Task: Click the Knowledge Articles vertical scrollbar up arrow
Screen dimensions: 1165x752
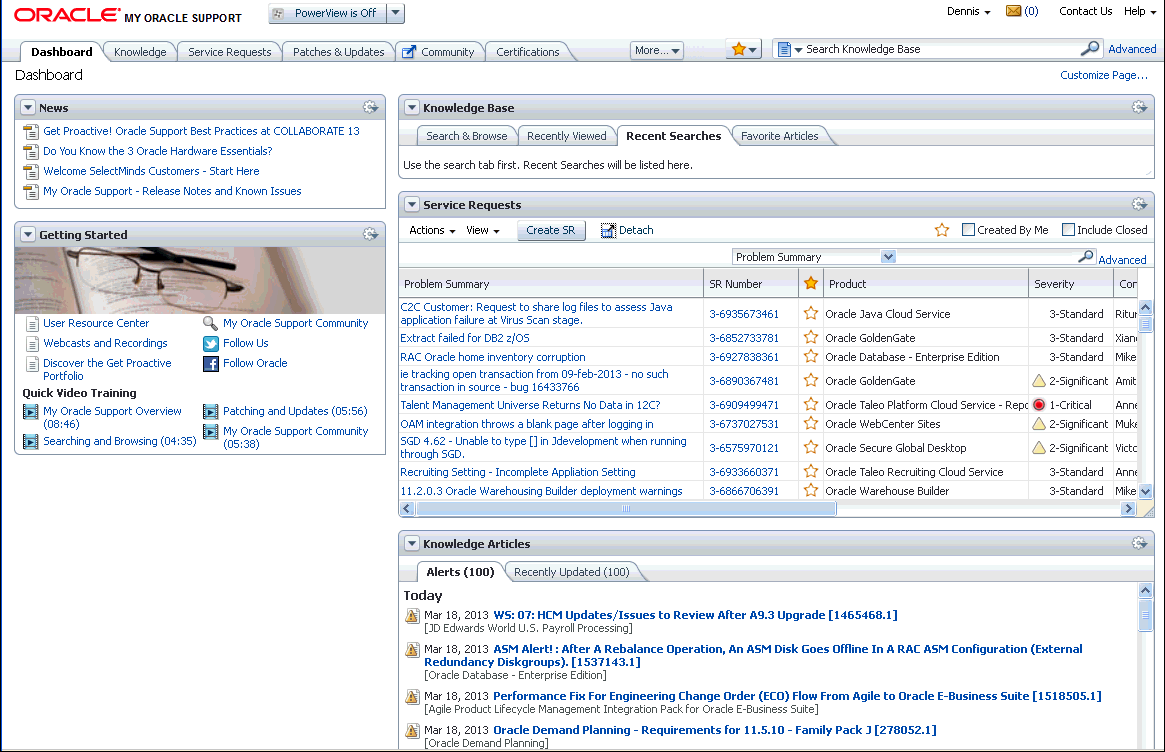Action: (x=1145, y=591)
